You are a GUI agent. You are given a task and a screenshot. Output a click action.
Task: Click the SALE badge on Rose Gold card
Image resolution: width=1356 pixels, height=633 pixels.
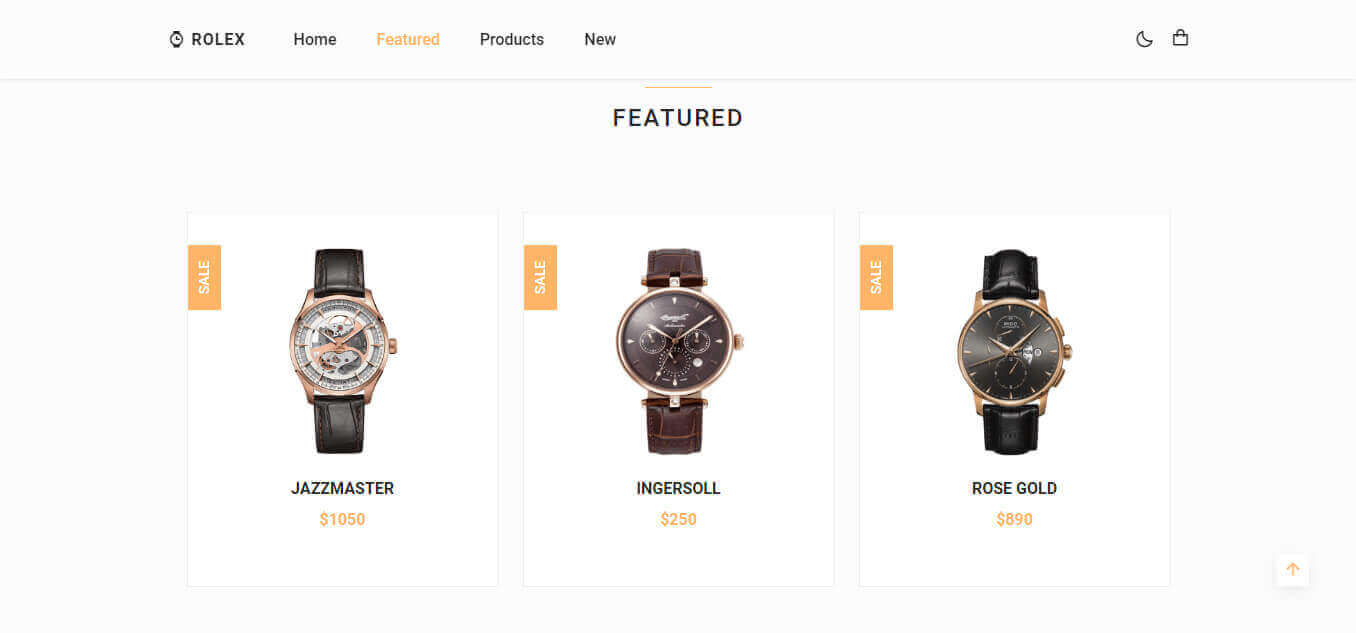click(876, 277)
